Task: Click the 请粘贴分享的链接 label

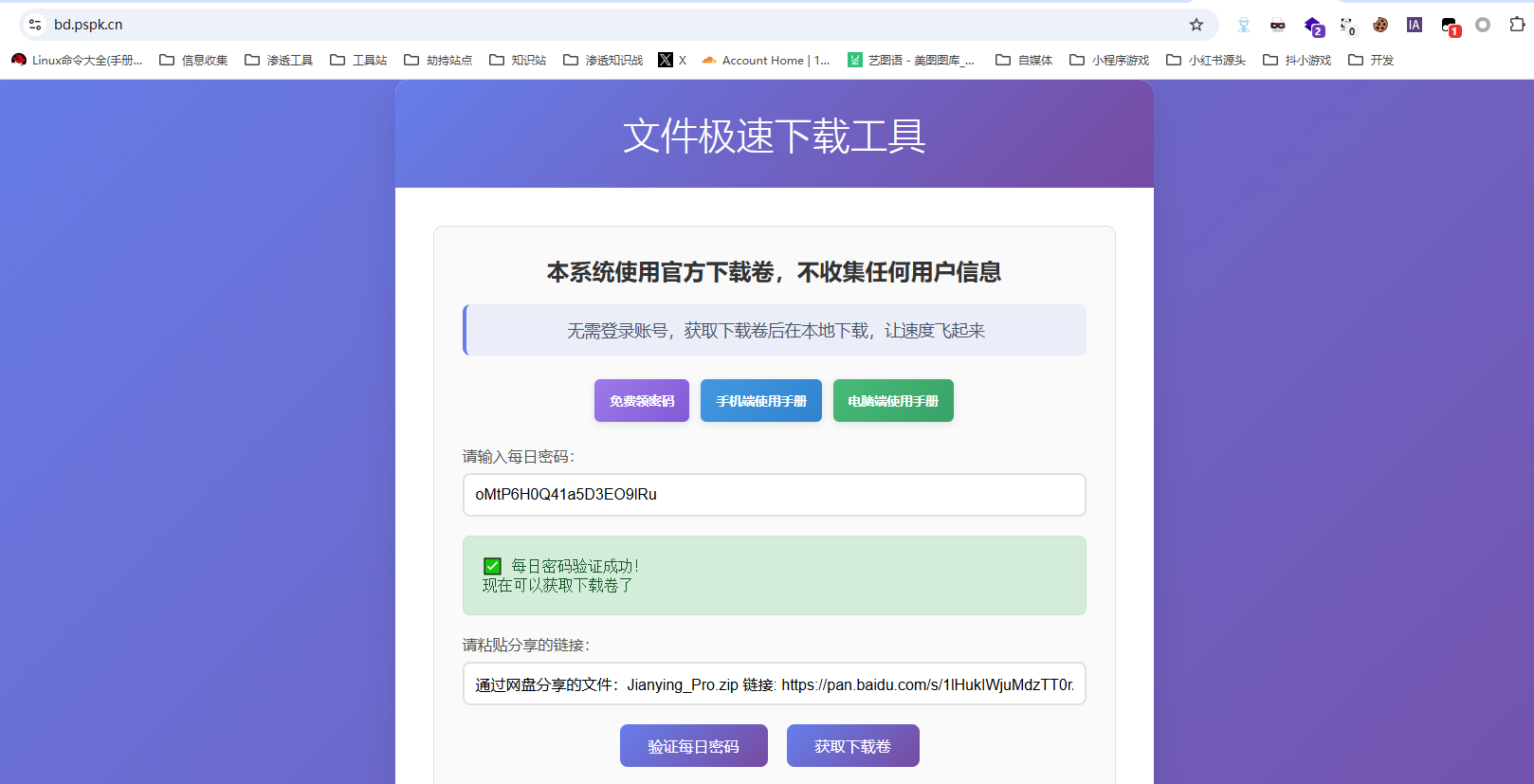Action: coord(526,646)
